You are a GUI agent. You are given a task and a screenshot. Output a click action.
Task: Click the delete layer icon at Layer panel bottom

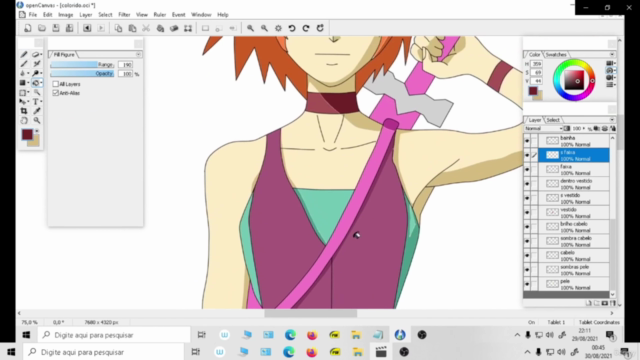(x=613, y=303)
